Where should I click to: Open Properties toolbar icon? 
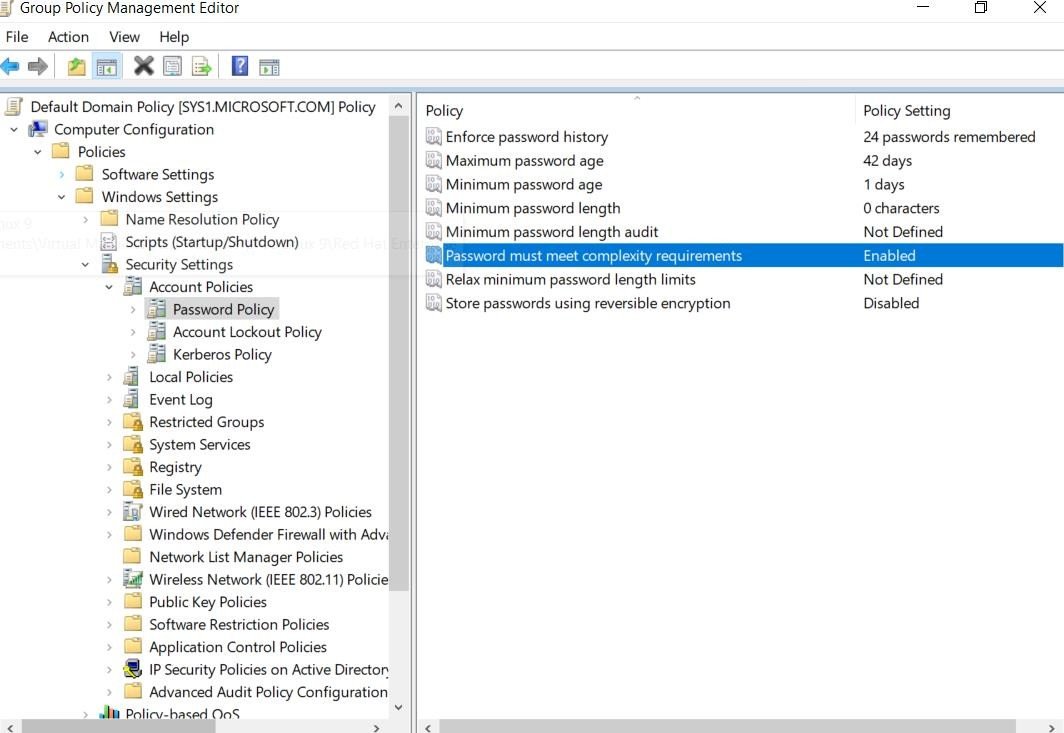click(x=172, y=67)
